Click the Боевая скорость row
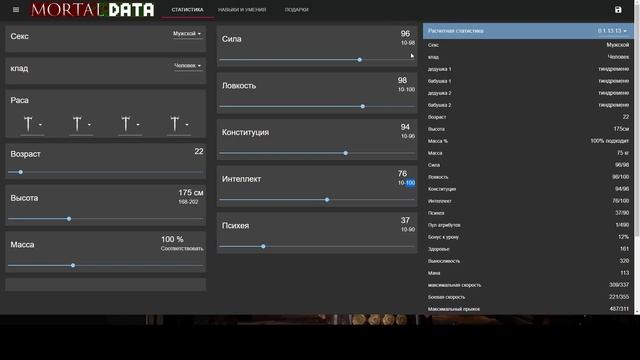The height and width of the screenshot is (360, 640). [528, 297]
